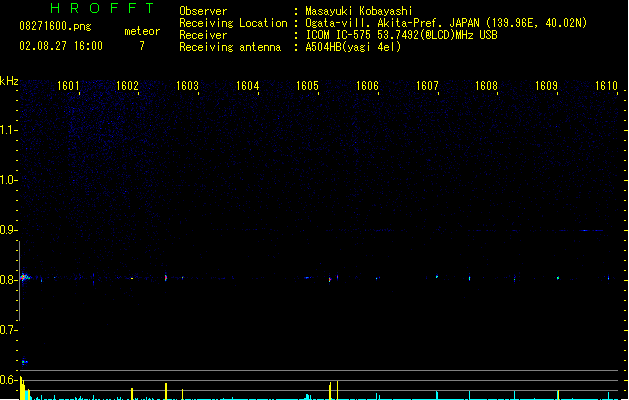Image resolution: width=629 pixels, height=400 pixels.
Task: Click frequency axis label 1.1
Action: pos(8,130)
